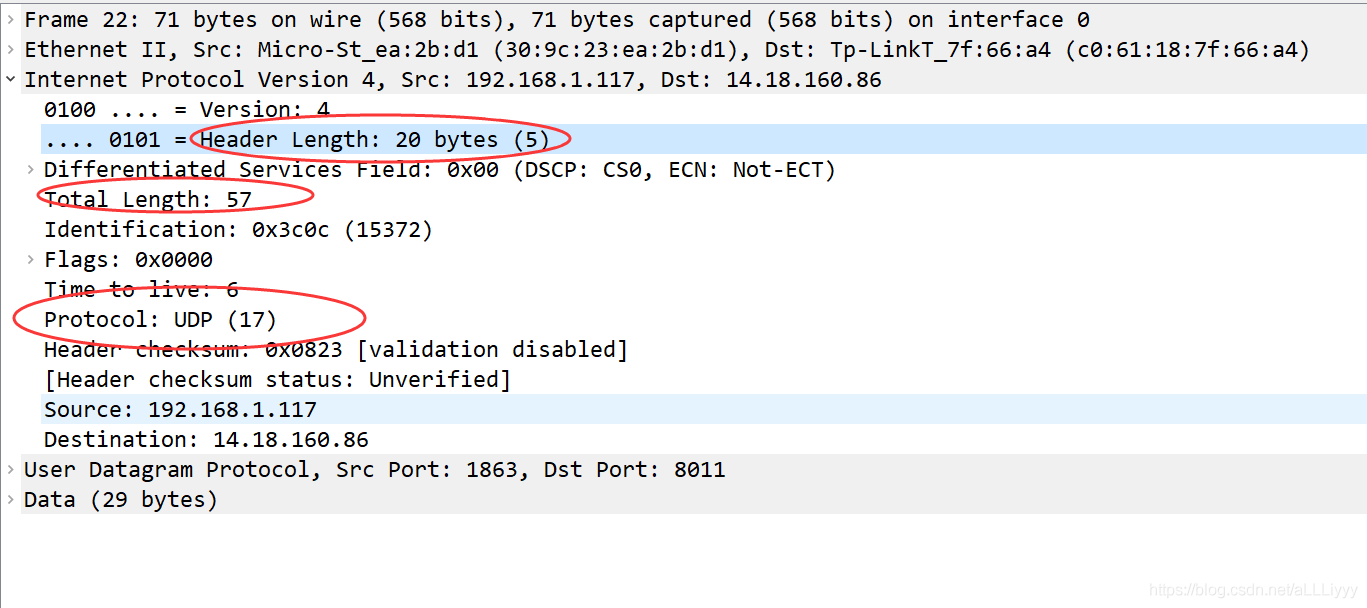Select the Header checksum status row
This screenshot has width=1367, height=608.
point(277,380)
